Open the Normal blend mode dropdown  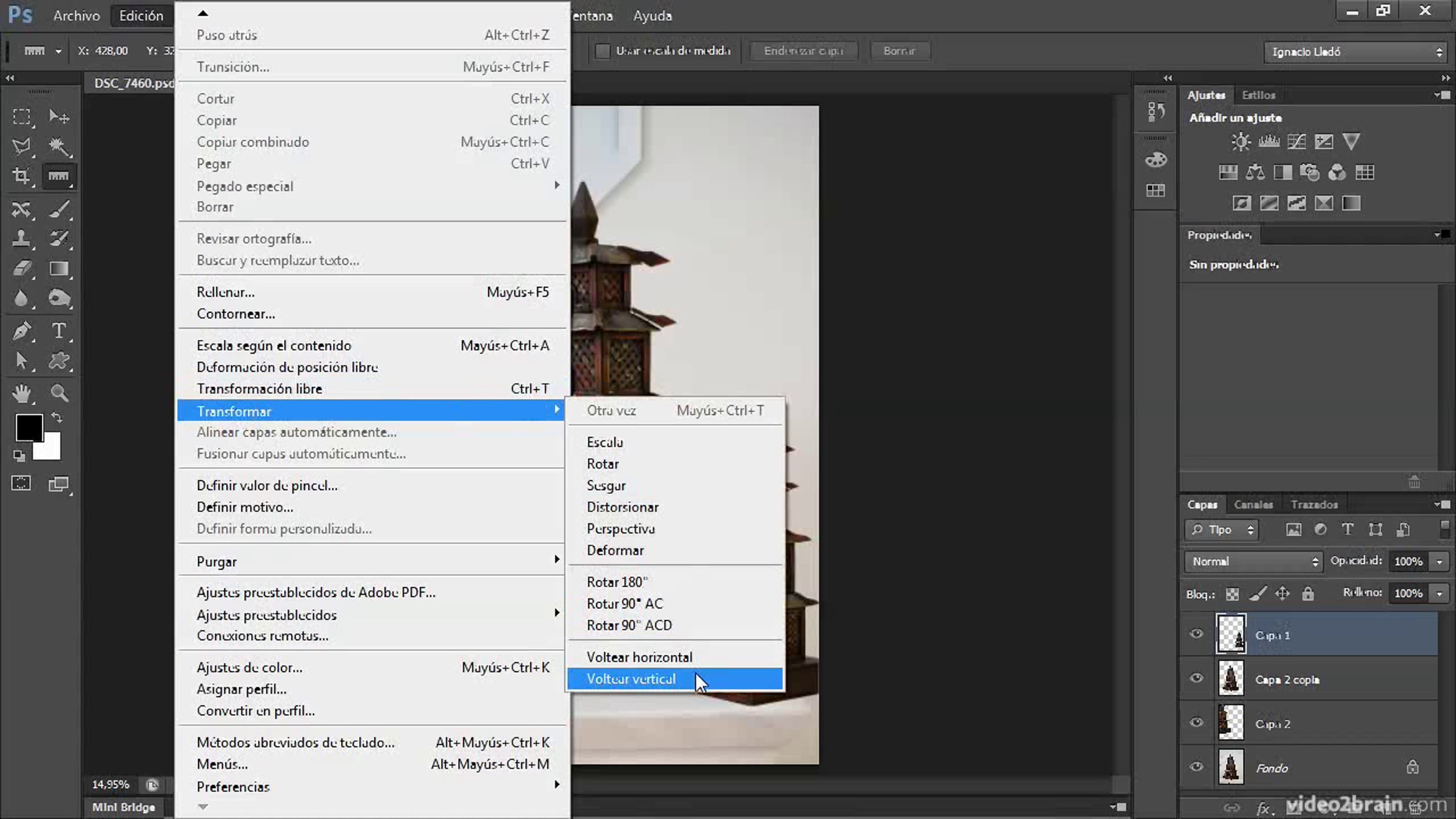(1253, 561)
